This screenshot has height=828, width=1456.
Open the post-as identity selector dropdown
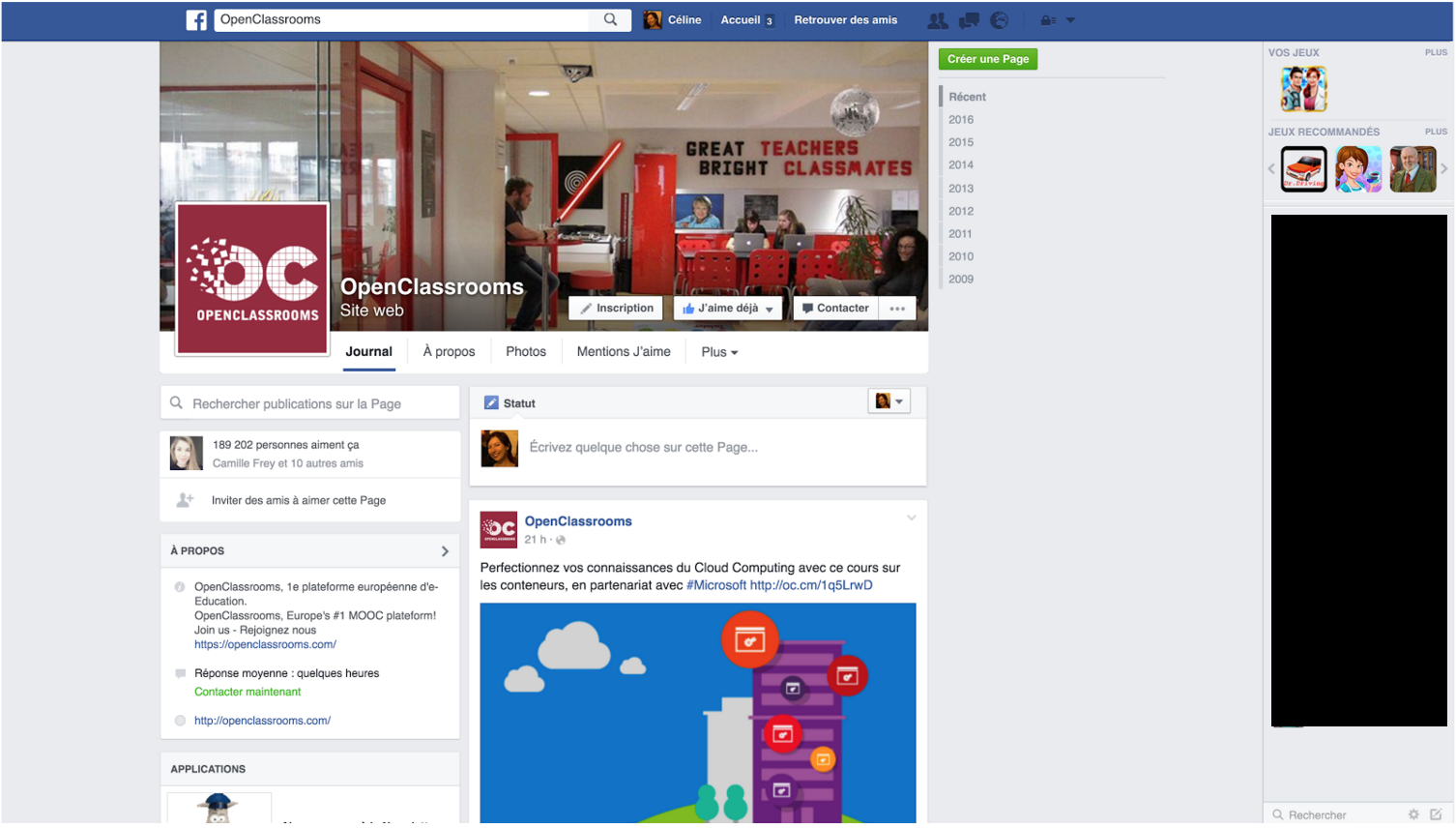pos(889,401)
